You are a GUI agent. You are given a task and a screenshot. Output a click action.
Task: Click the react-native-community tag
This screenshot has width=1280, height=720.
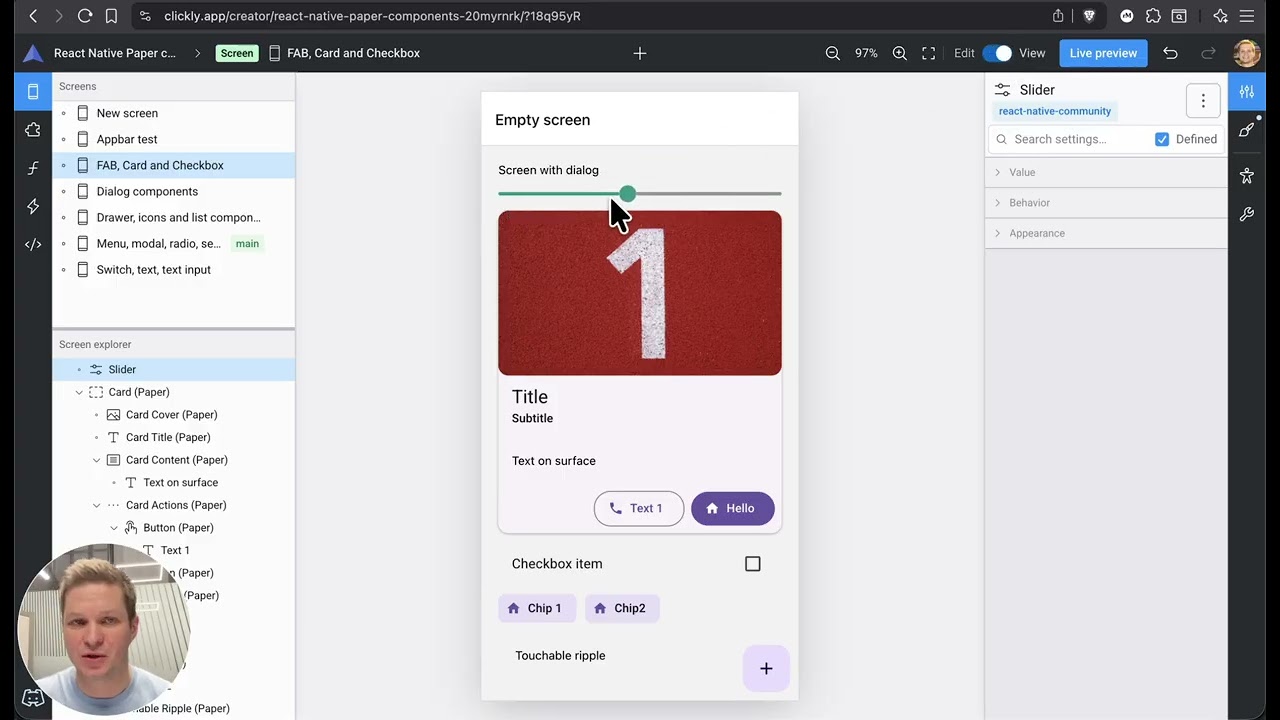tap(1054, 111)
